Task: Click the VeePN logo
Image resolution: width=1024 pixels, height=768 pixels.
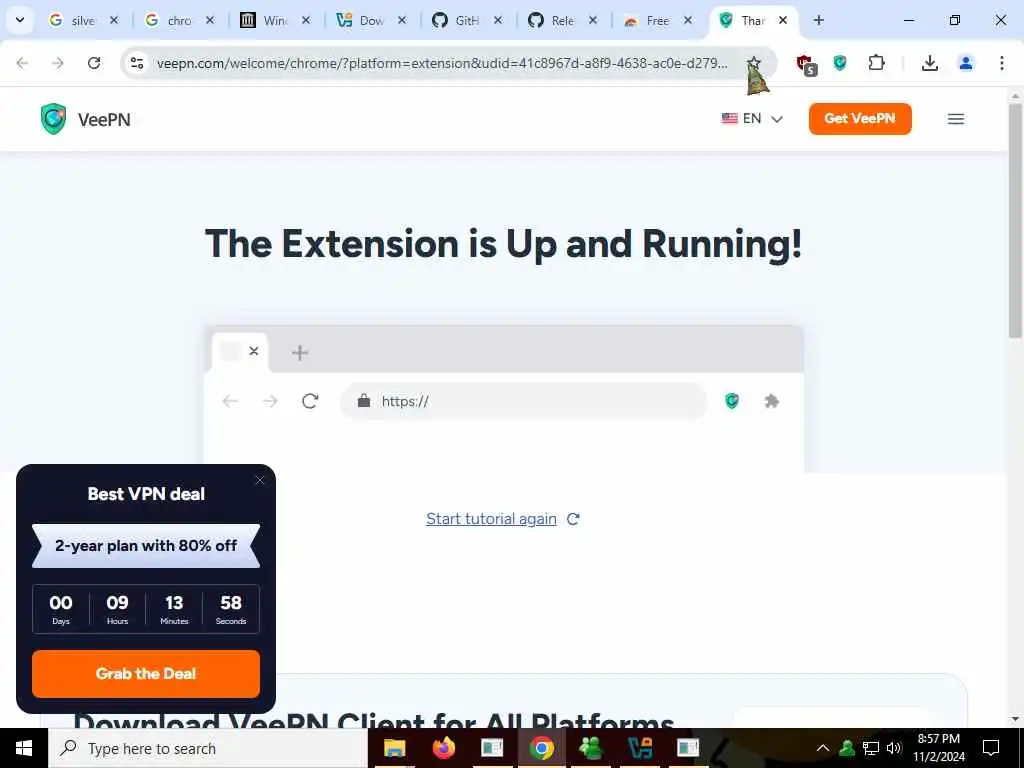Action: tap(85, 119)
